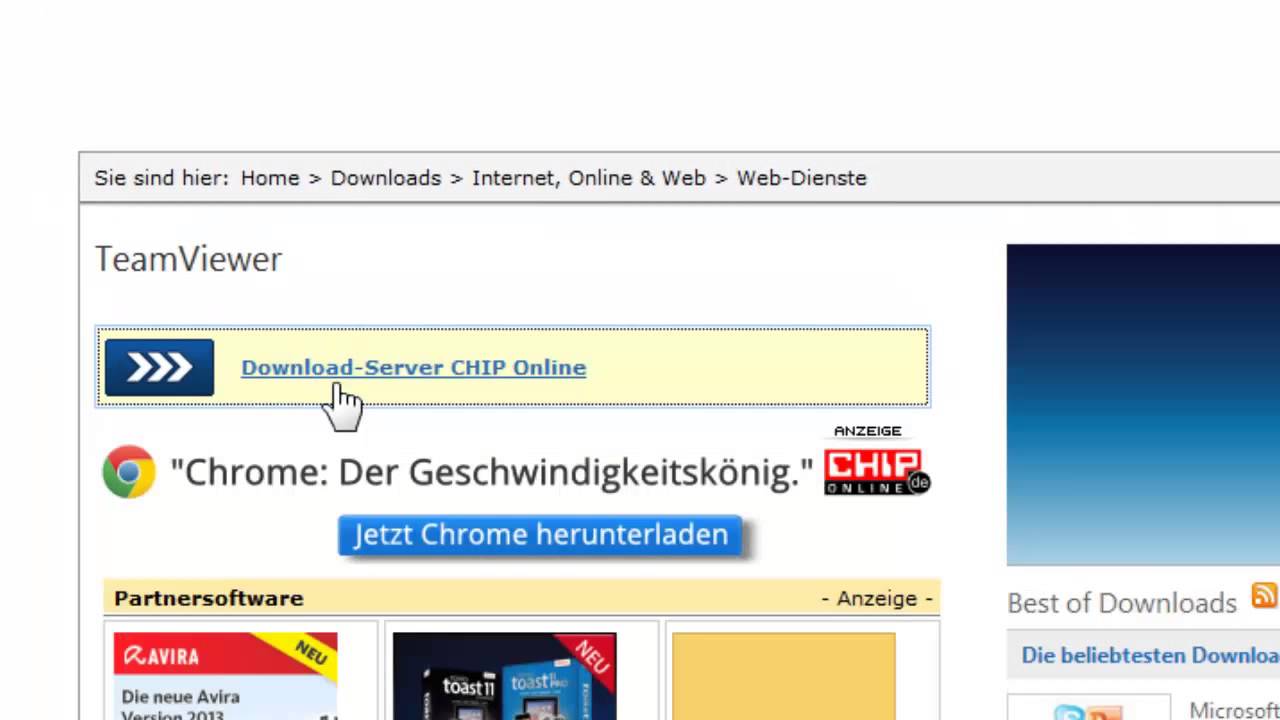This screenshot has height=720, width=1280.
Task: Click the blue banner advertisement on right
Action: click(x=1143, y=404)
